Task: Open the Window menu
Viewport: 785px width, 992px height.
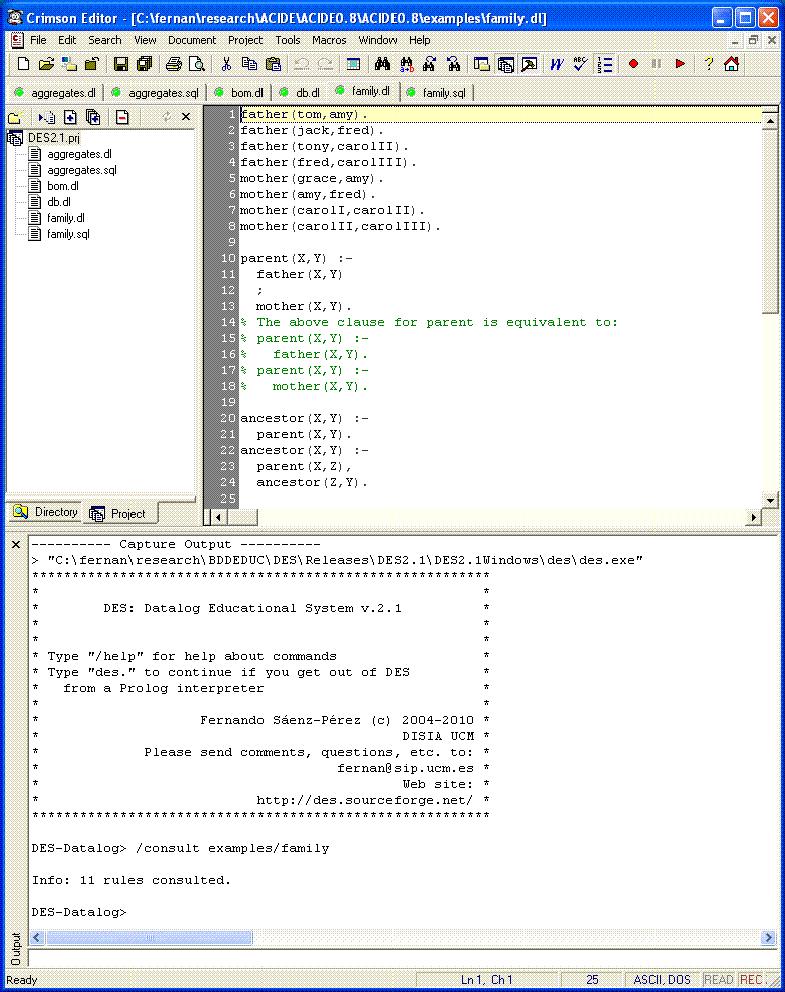Action: tap(378, 40)
